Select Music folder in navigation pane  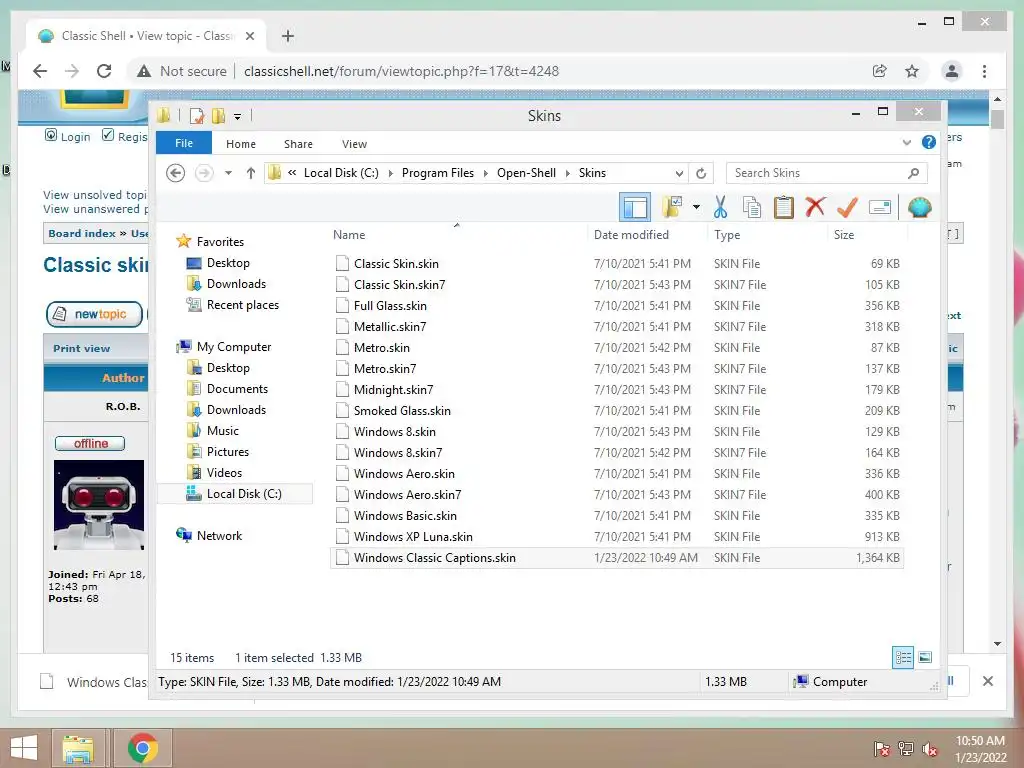click(223, 431)
